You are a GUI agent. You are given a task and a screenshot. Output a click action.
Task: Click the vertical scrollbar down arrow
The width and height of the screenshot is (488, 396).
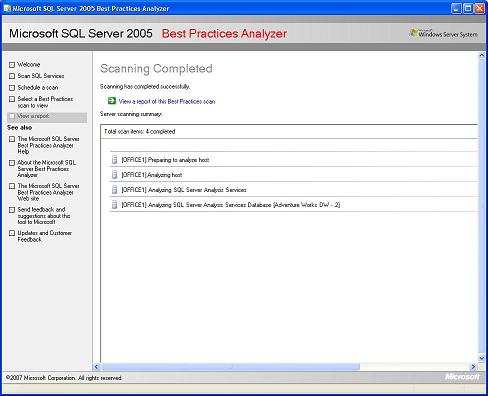tap(482, 358)
